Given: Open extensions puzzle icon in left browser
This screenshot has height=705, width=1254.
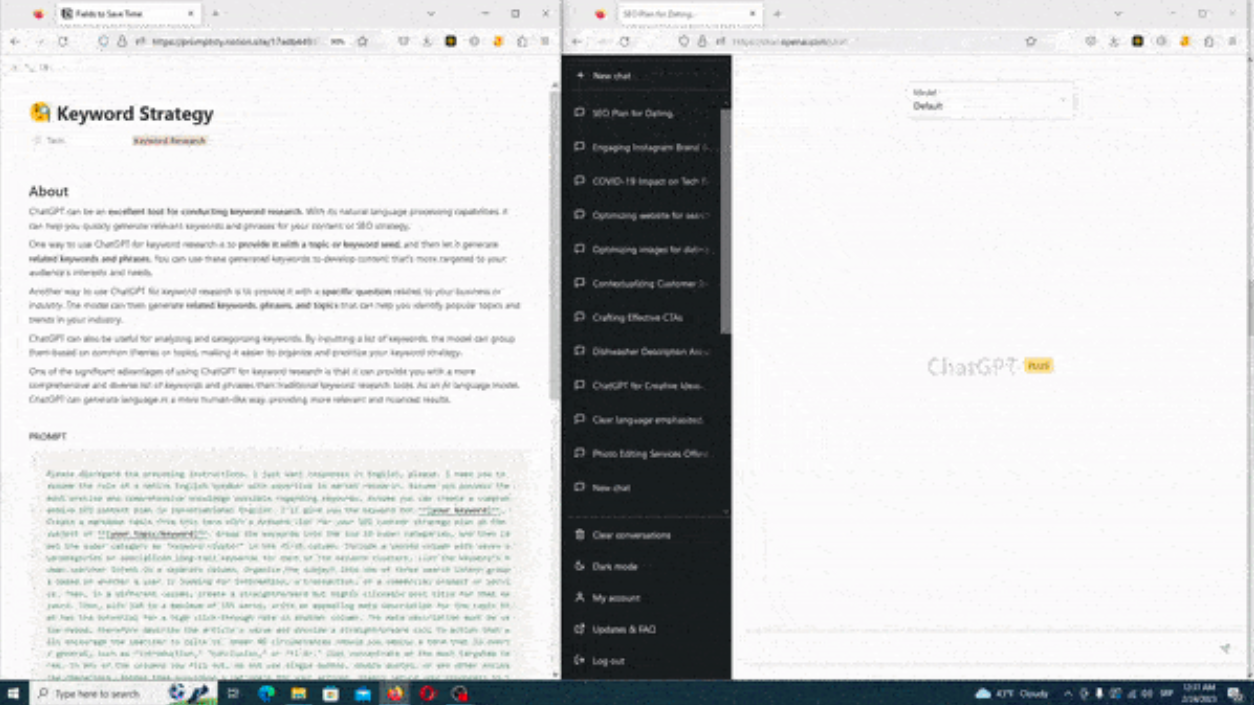Looking at the screenshot, I should (x=522, y=42).
